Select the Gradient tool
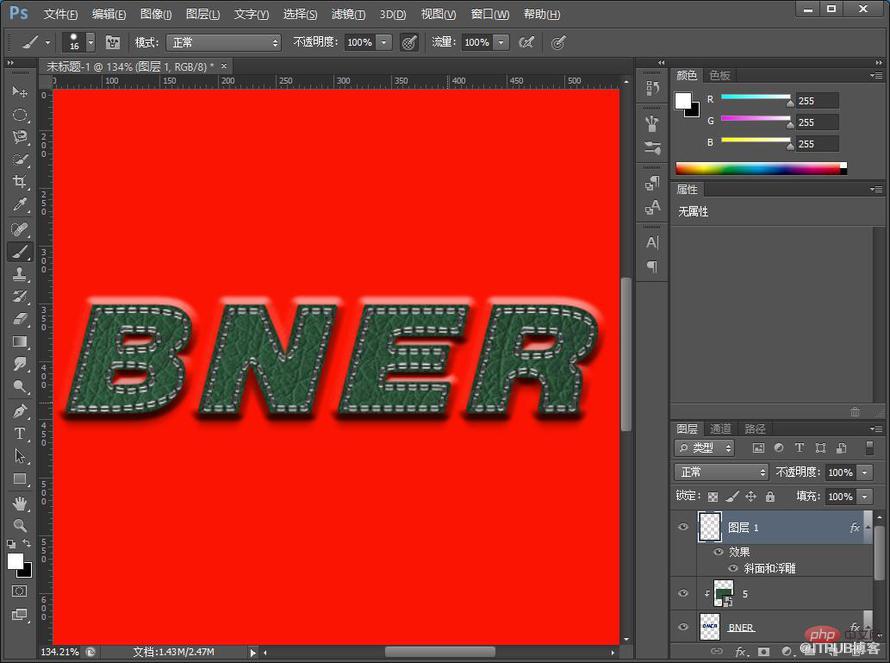This screenshot has width=890, height=663. (x=20, y=342)
